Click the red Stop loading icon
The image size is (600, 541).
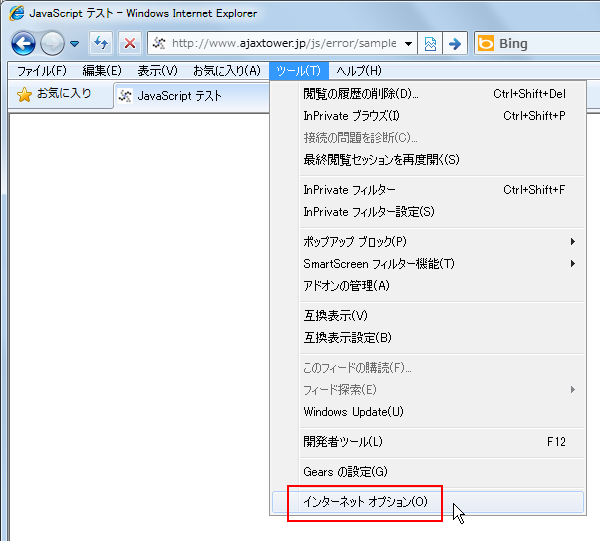[130, 43]
